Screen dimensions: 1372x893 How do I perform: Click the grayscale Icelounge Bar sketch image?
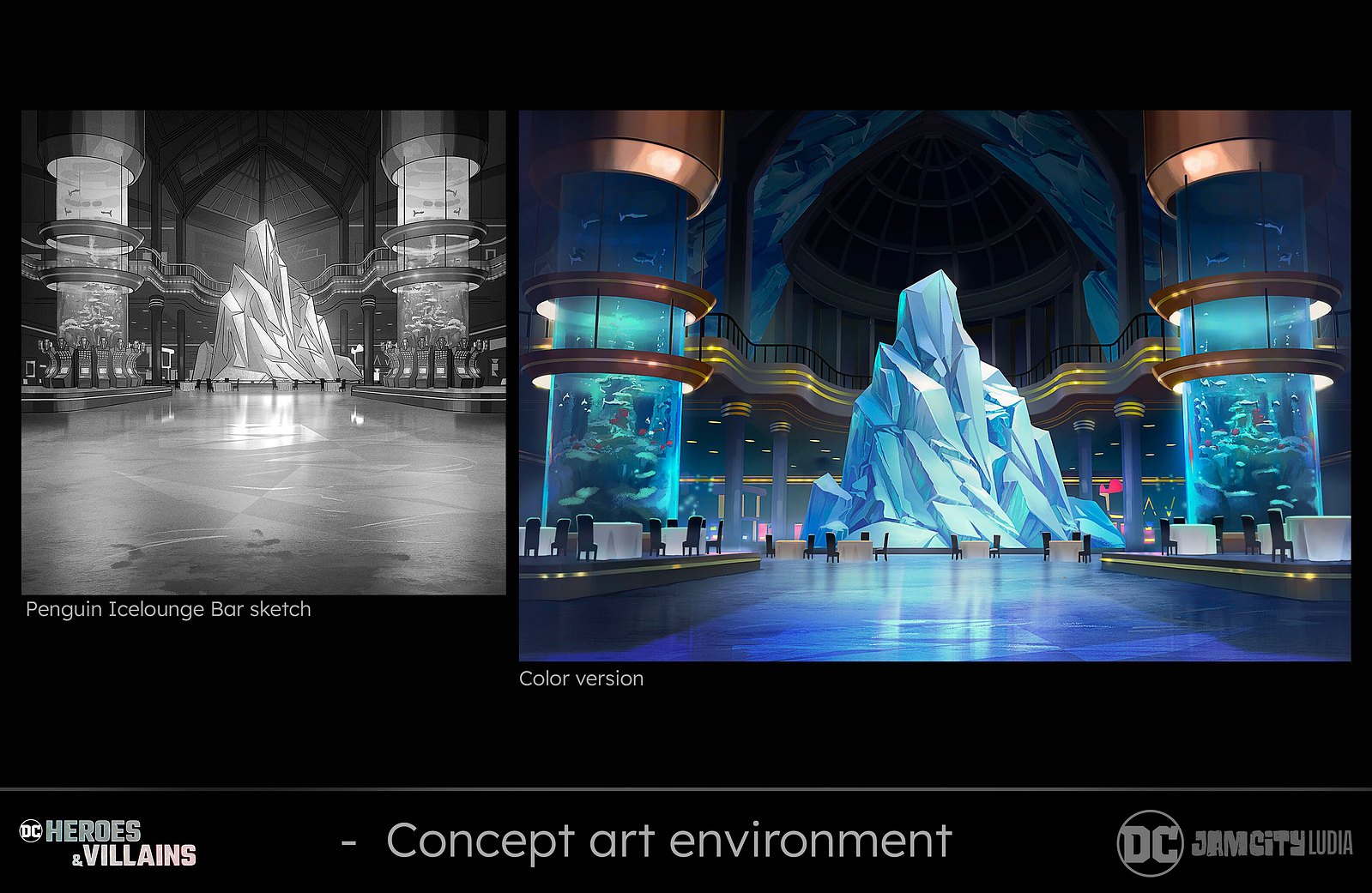coord(263,352)
